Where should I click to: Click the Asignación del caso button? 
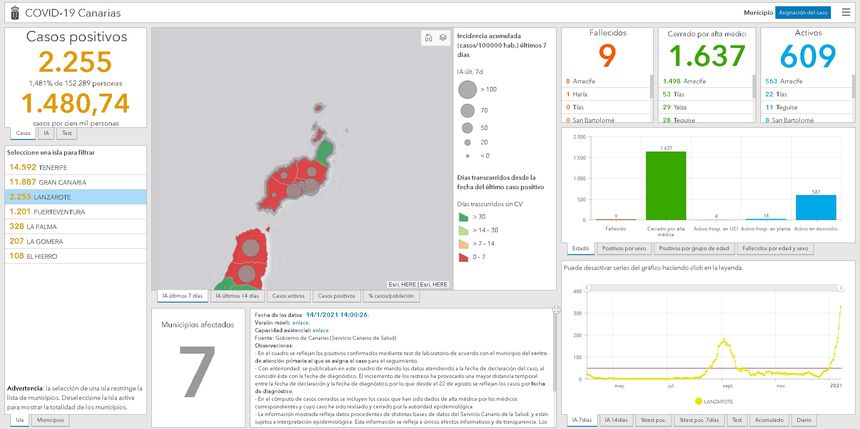point(803,13)
